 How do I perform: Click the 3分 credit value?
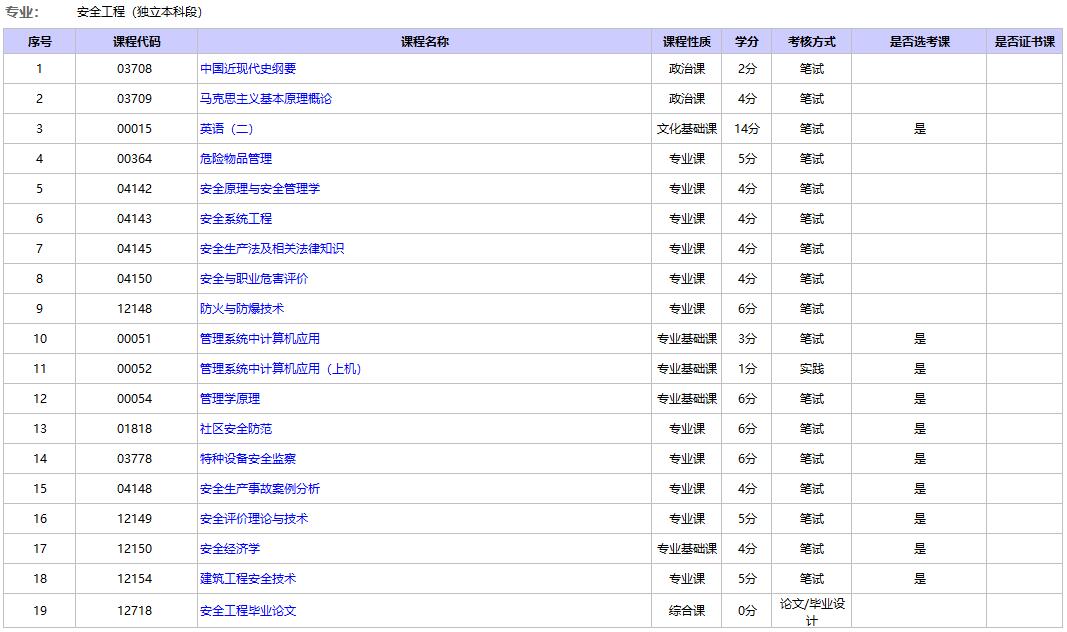(x=746, y=338)
